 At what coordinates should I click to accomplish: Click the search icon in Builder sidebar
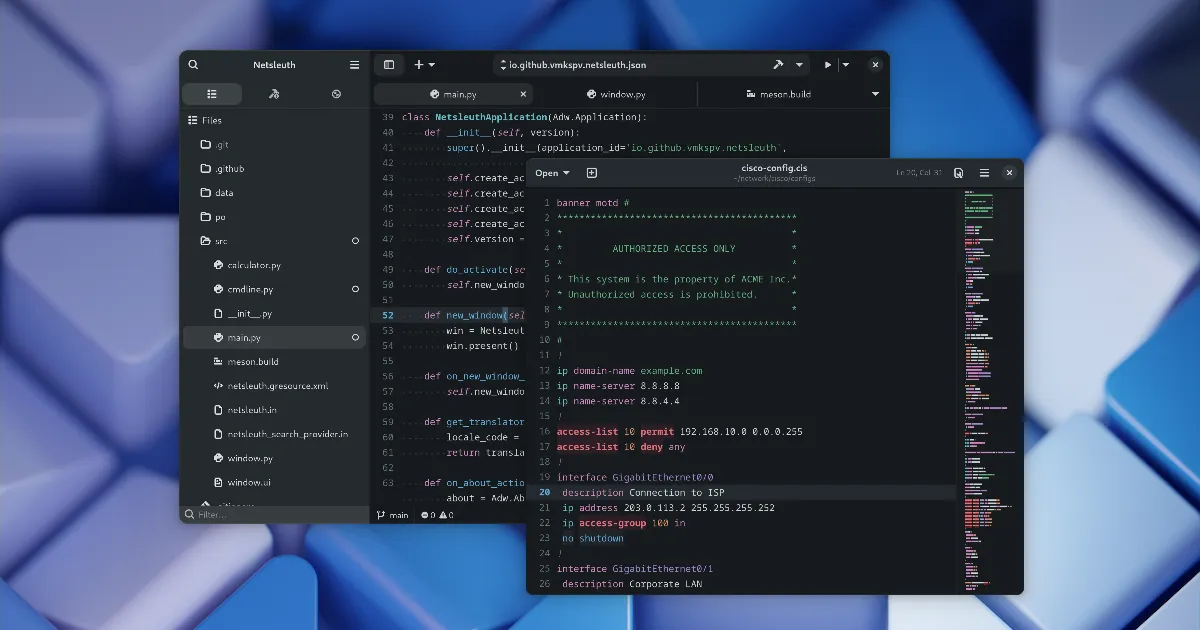pos(193,65)
